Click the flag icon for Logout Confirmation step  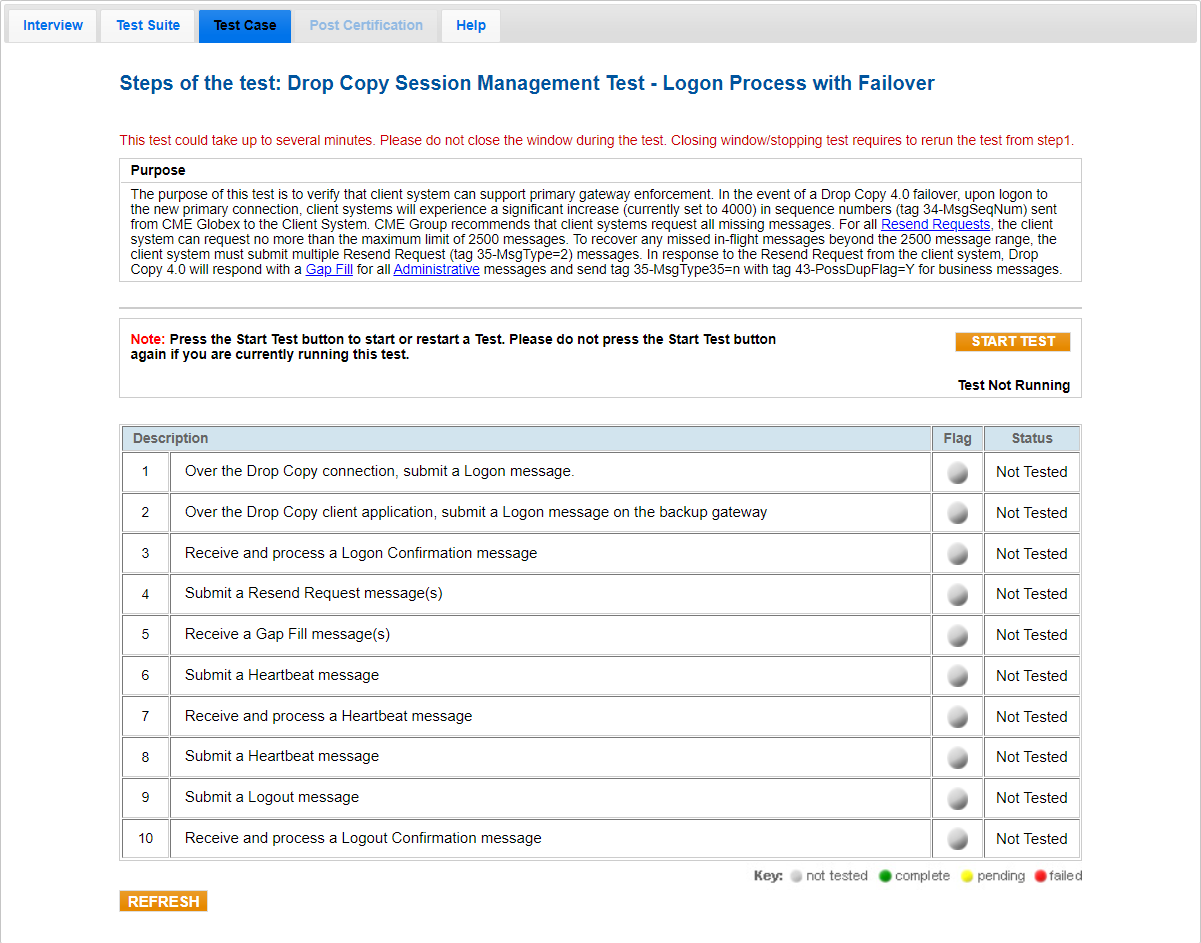(x=957, y=839)
